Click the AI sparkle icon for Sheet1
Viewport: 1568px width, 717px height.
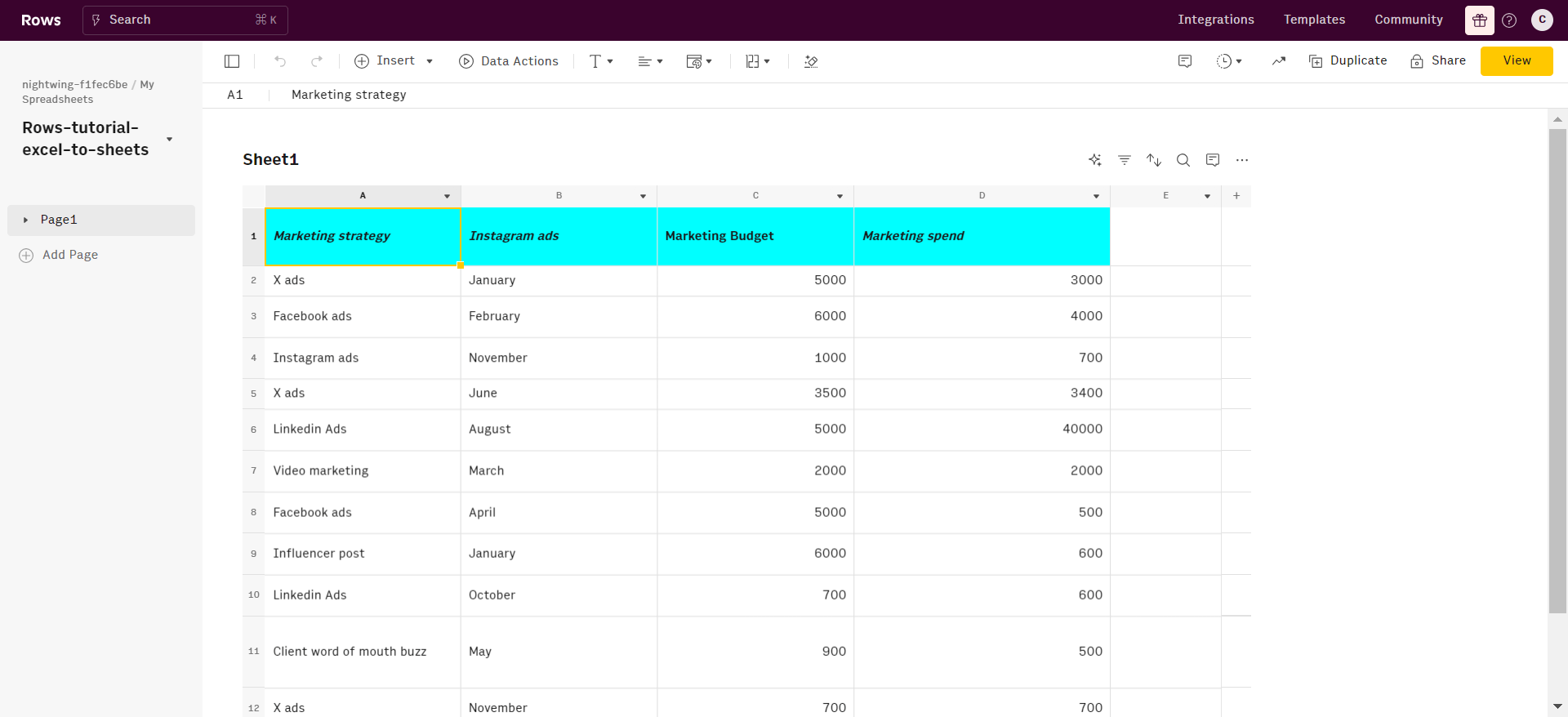(1095, 160)
